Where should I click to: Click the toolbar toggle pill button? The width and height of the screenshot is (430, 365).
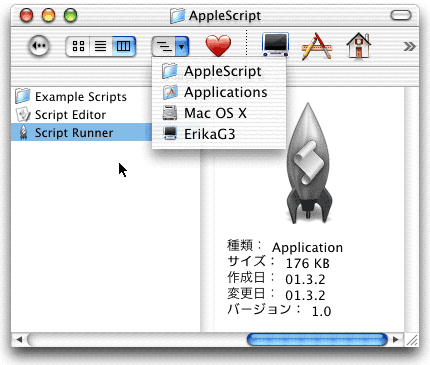[x=401, y=15]
